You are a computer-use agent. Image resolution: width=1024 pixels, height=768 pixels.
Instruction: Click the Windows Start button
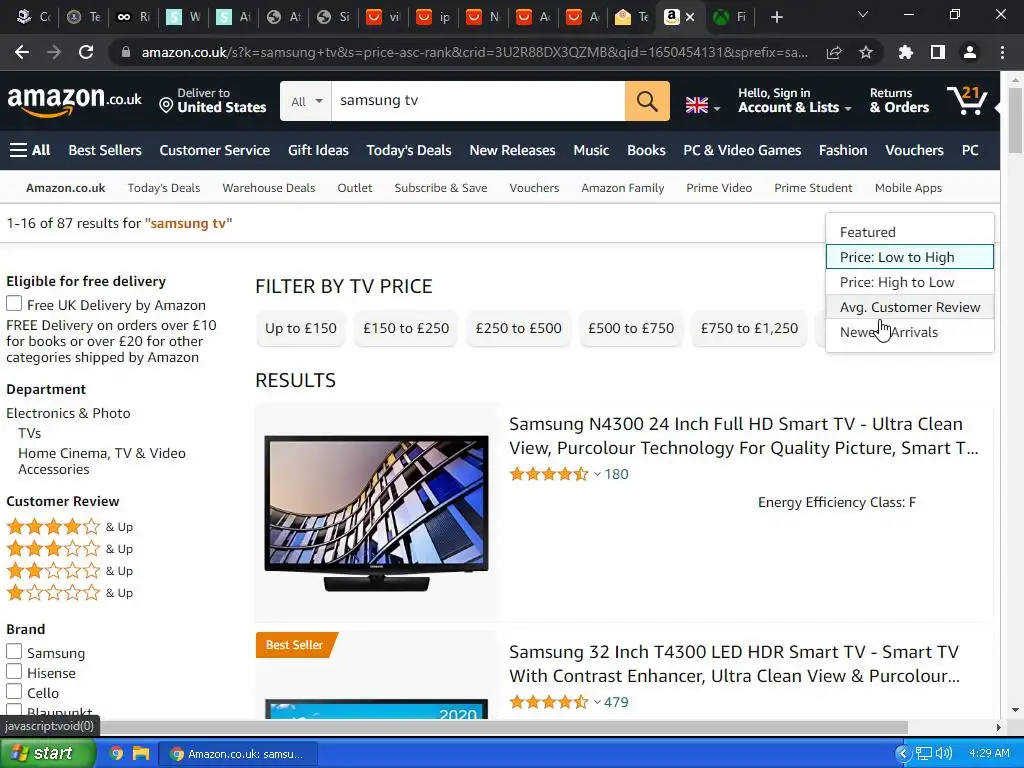click(x=47, y=754)
